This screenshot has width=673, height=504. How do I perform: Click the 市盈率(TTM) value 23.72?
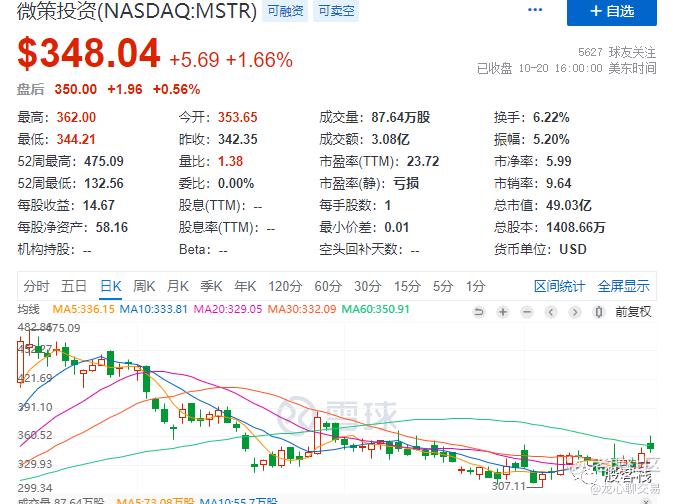click(x=423, y=161)
